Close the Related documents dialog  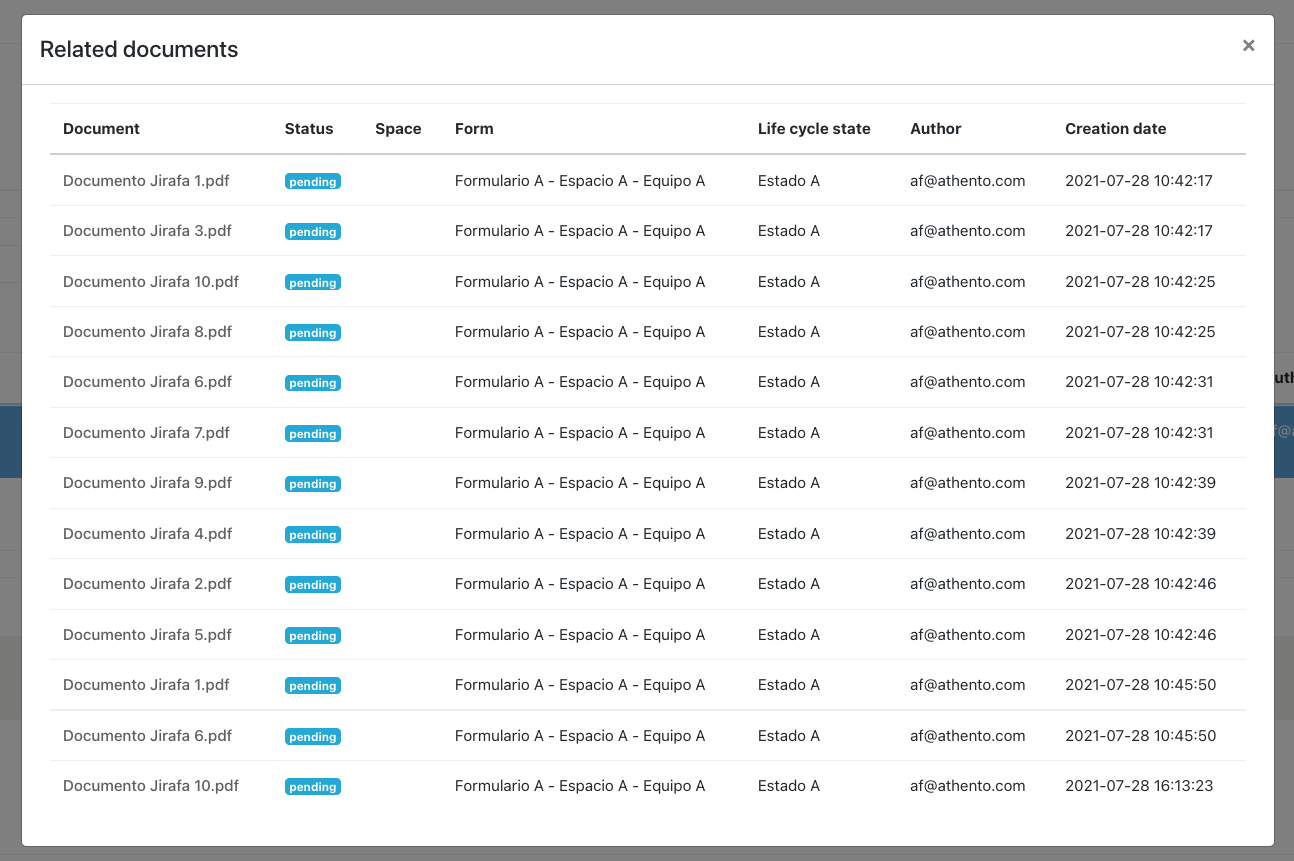point(1248,46)
